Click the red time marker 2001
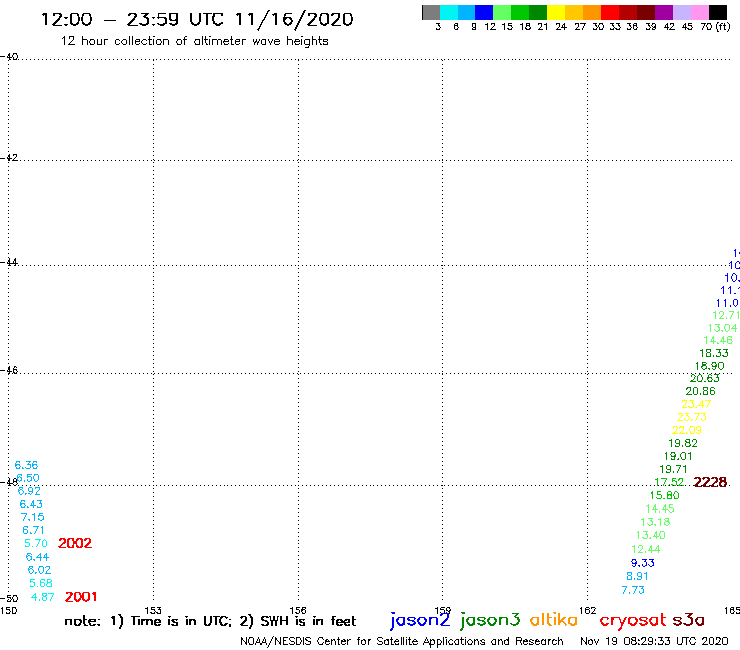 (x=81, y=597)
